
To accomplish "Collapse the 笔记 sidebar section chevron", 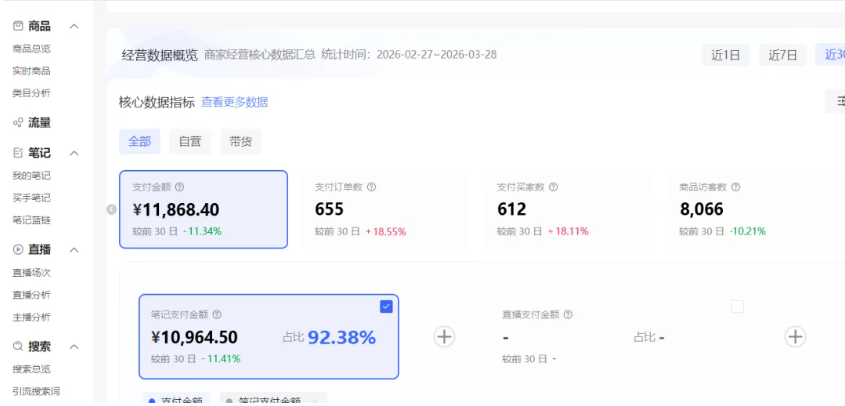I will click(75, 153).
